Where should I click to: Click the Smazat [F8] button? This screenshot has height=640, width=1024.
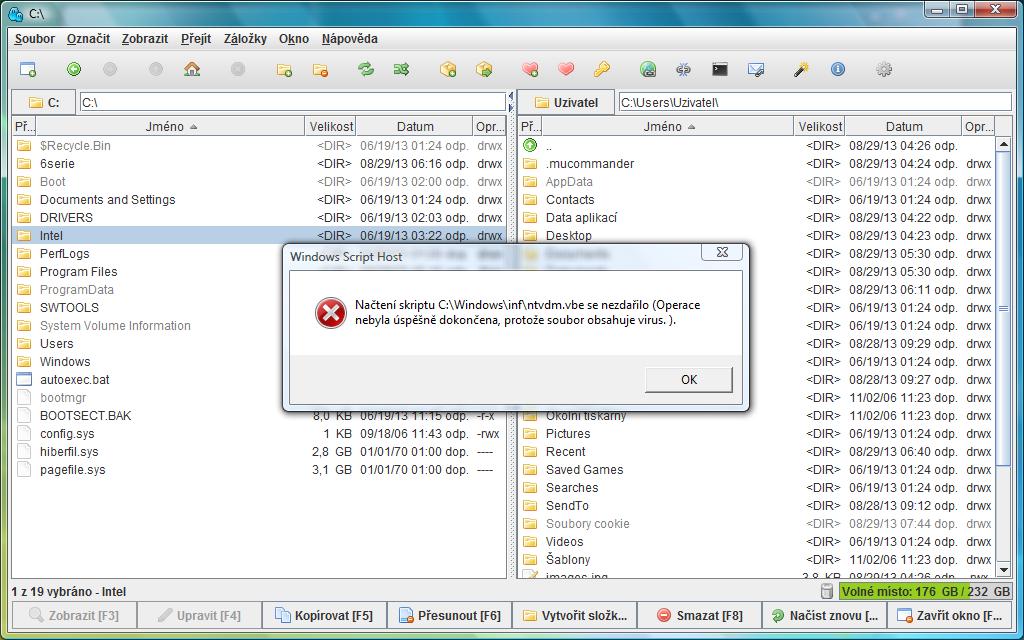click(700, 615)
